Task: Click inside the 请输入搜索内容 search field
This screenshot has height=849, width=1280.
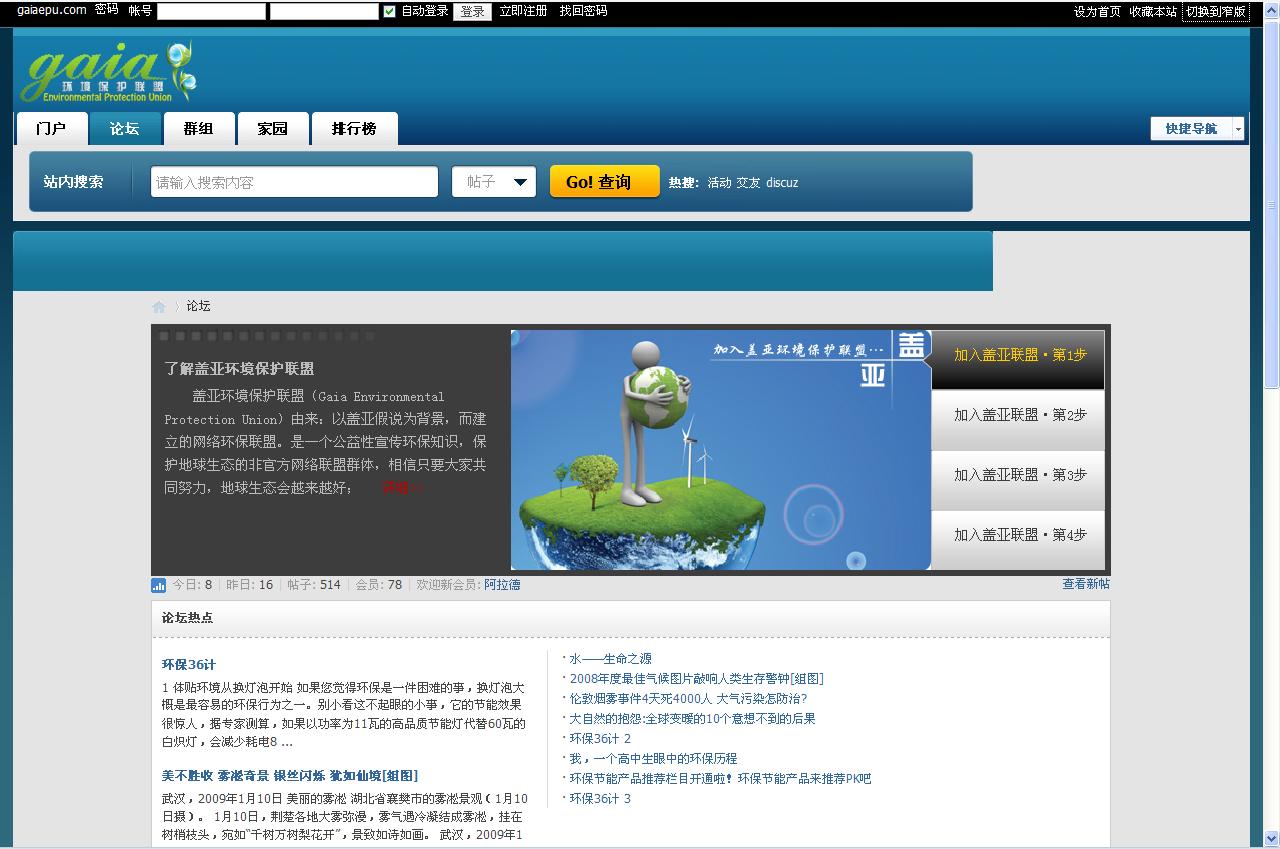Action: (293, 181)
